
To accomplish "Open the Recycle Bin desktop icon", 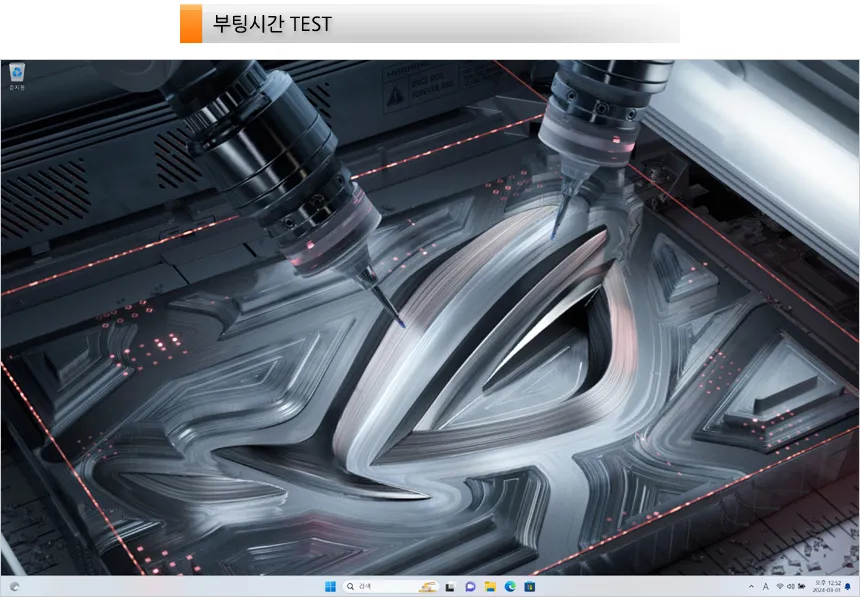I will coord(17,76).
